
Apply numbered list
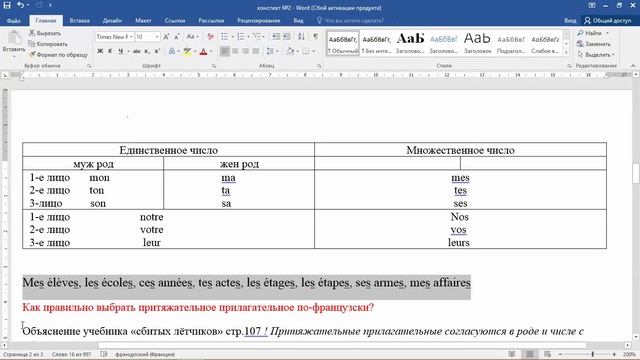click(241, 37)
